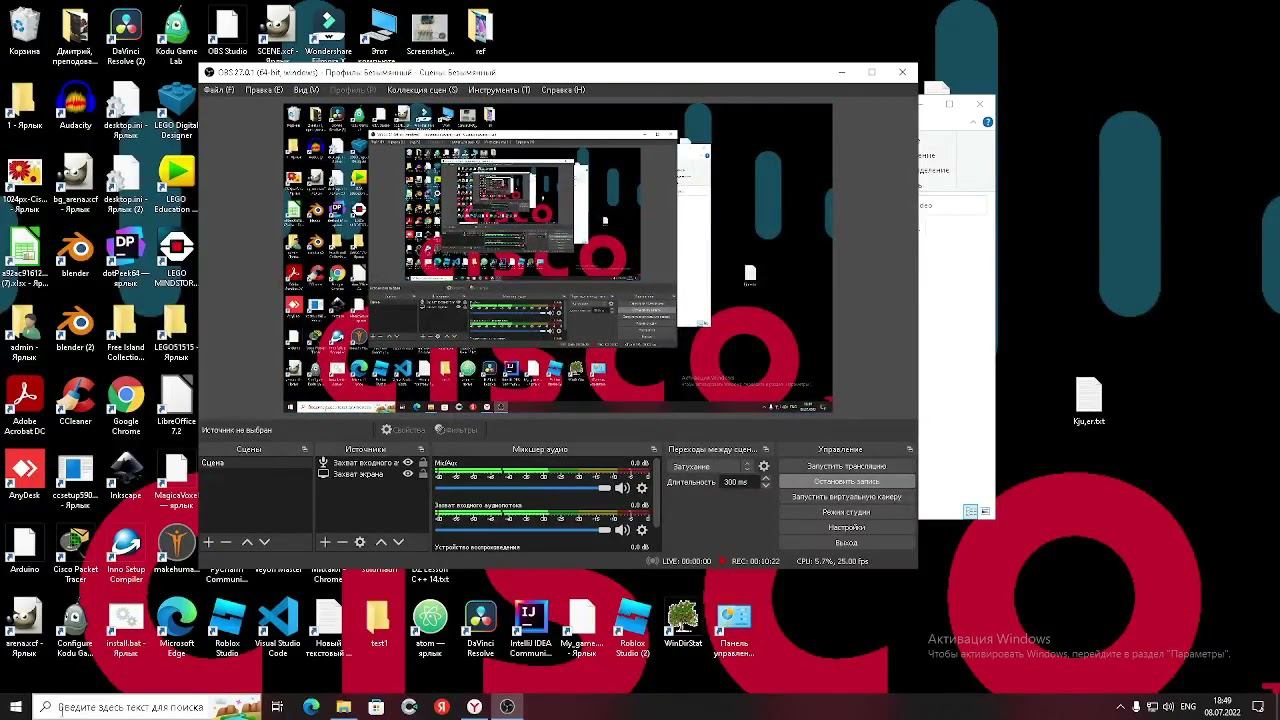Open the Kodu Game Lab desktop icon
Screen dimensions: 1280x720
pyautogui.click(x=176, y=37)
